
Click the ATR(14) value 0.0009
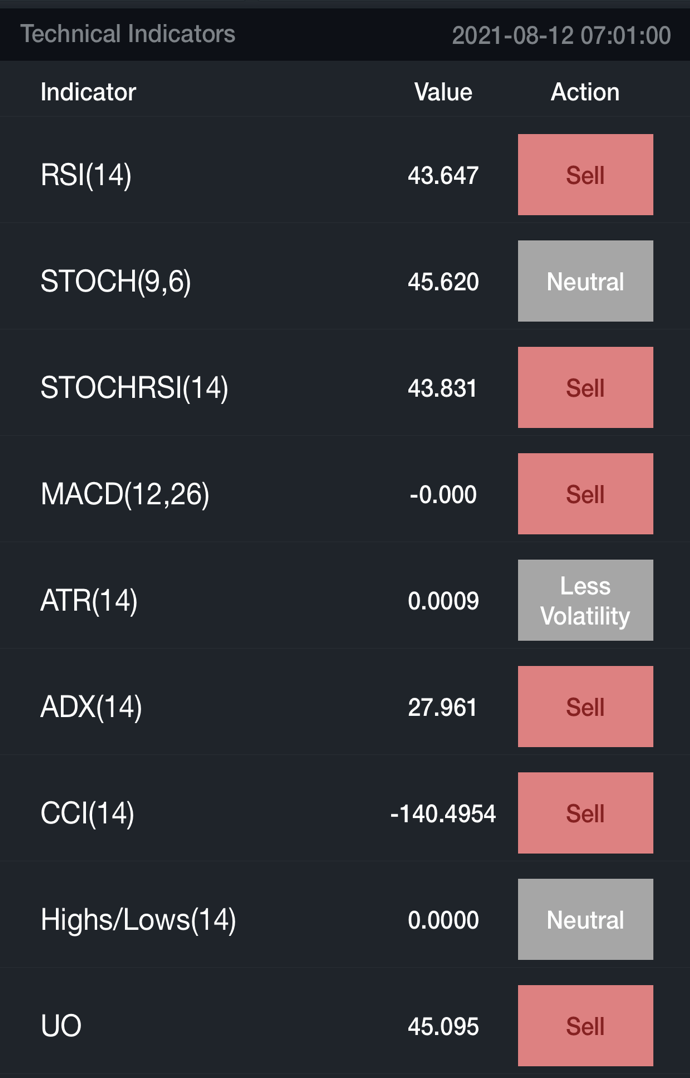pyautogui.click(x=443, y=601)
